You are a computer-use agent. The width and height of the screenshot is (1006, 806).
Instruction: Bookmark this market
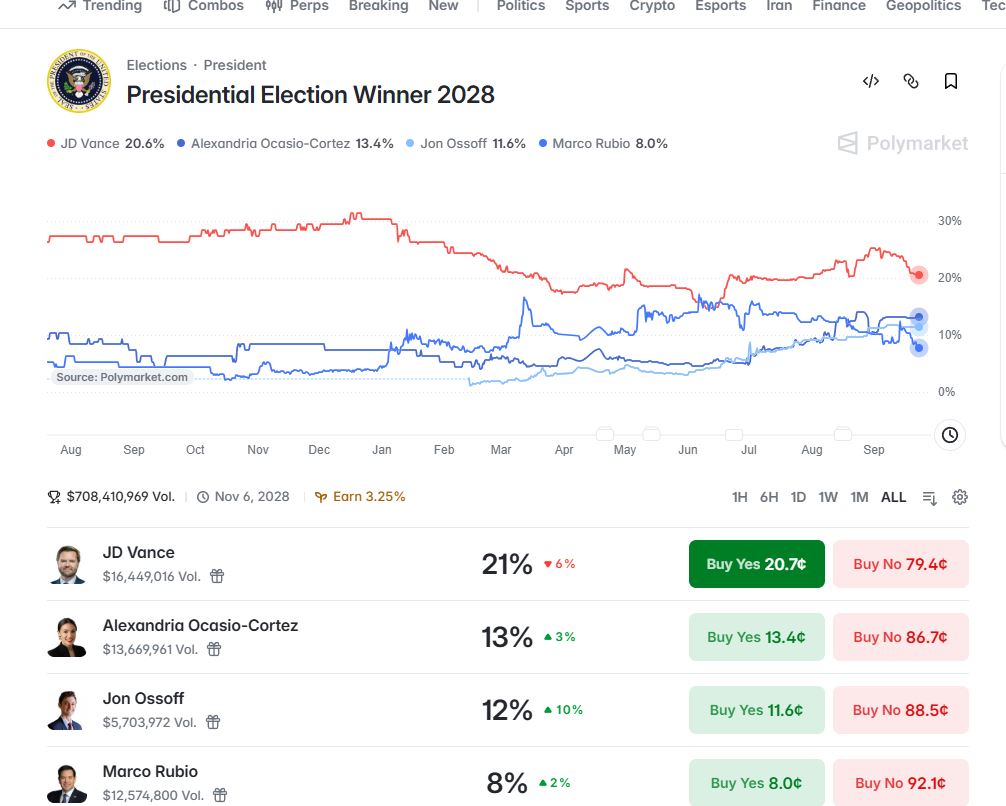(951, 81)
